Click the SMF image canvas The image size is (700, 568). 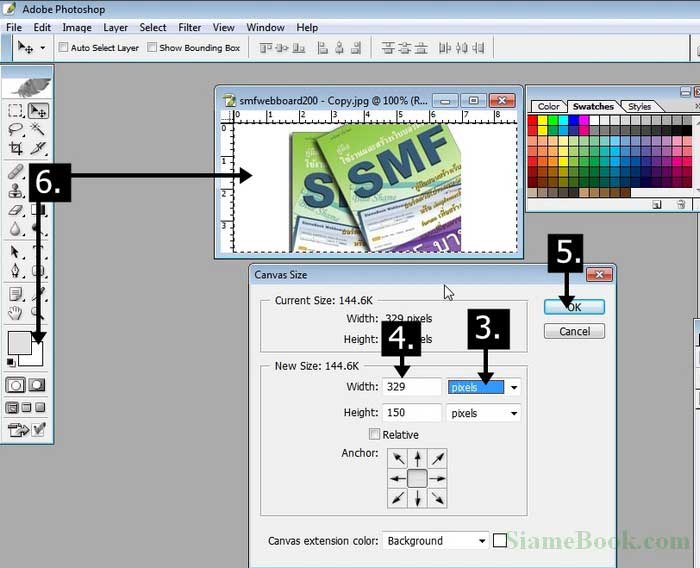(x=375, y=188)
